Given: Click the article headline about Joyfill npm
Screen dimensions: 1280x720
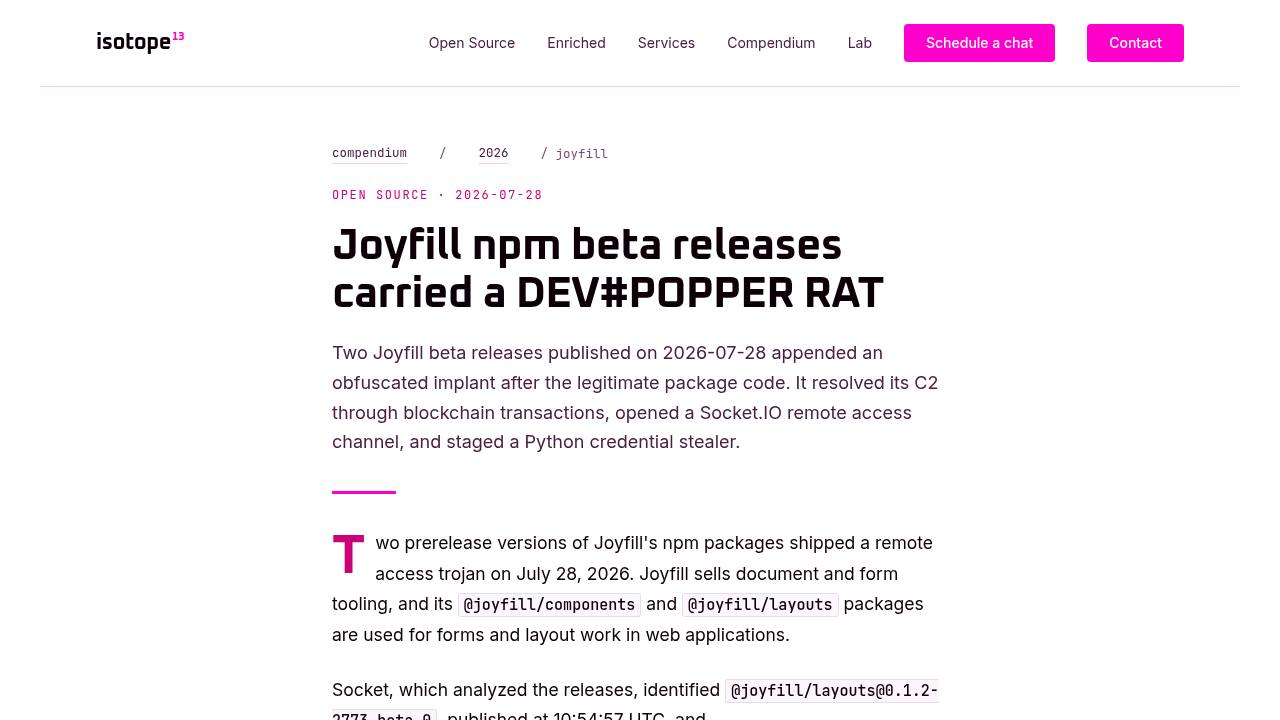Looking at the screenshot, I should (x=608, y=269).
